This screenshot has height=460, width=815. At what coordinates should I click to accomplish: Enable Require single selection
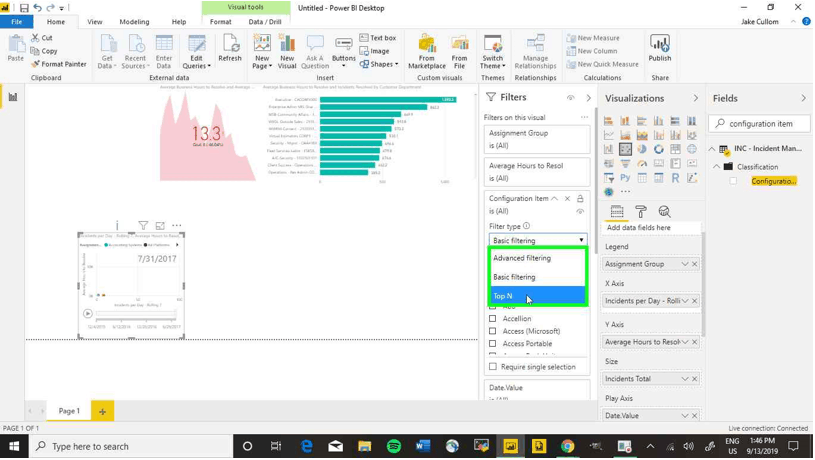[x=493, y=367]
